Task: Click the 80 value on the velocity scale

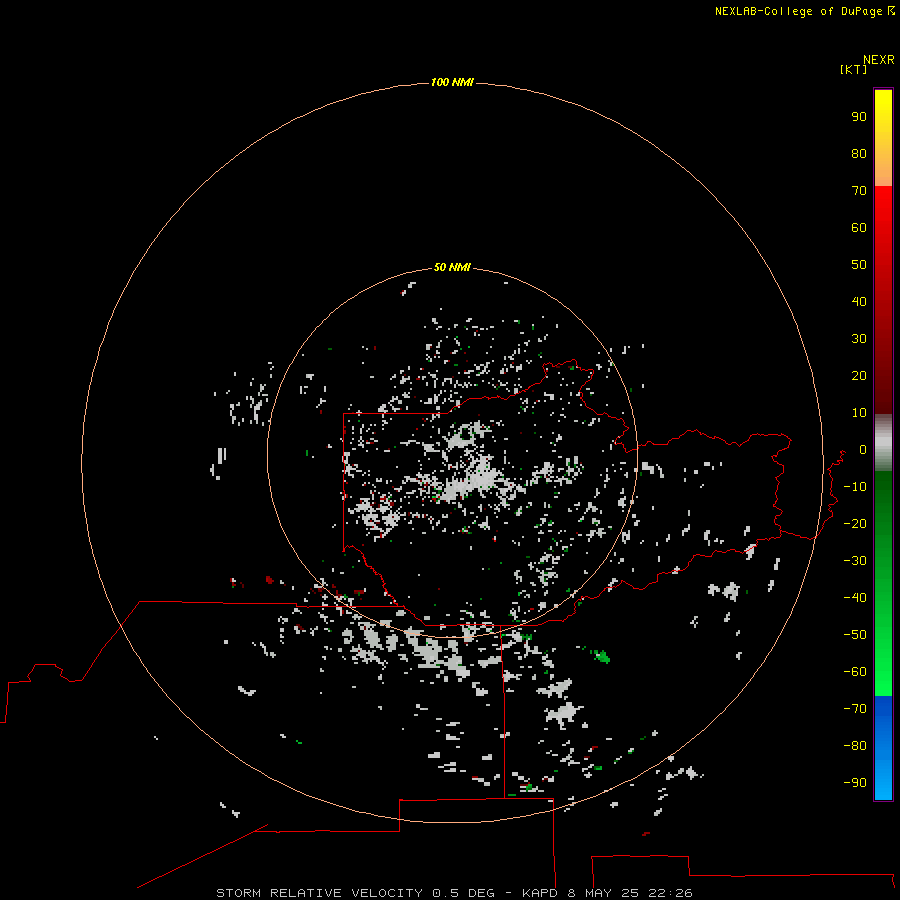Action: (x=859, y=153)
